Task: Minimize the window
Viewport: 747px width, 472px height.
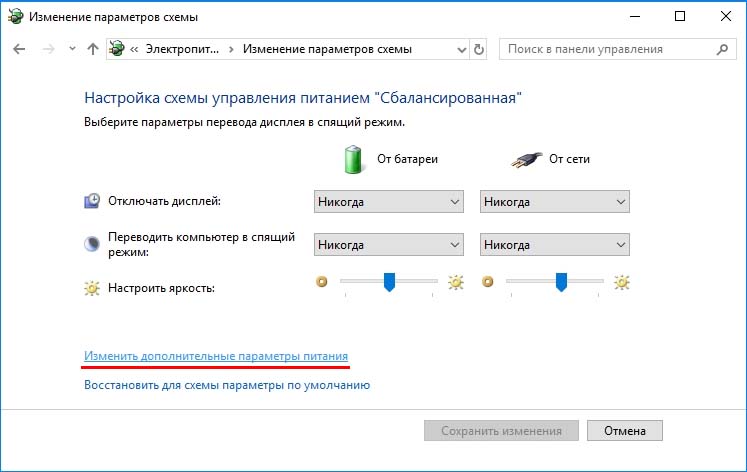Action: [635, 16]
